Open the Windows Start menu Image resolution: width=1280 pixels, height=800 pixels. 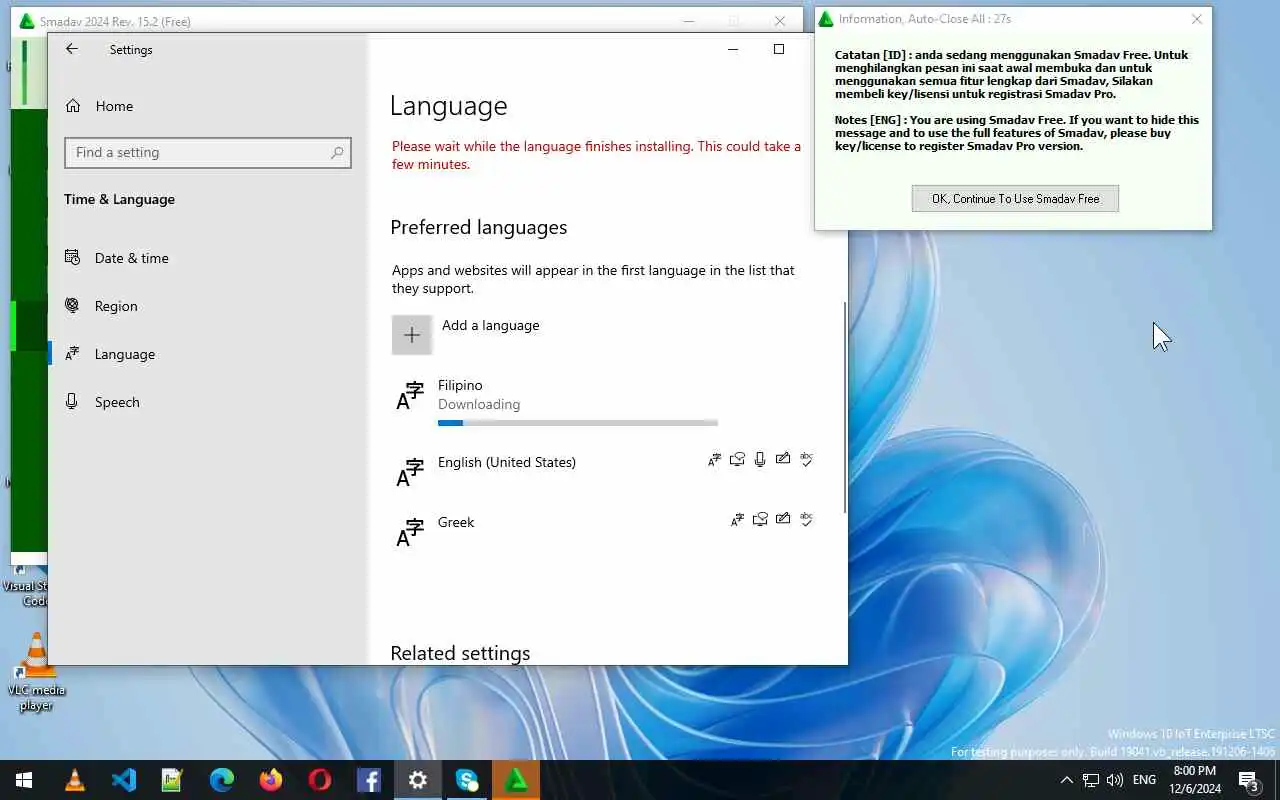point(24,780)
